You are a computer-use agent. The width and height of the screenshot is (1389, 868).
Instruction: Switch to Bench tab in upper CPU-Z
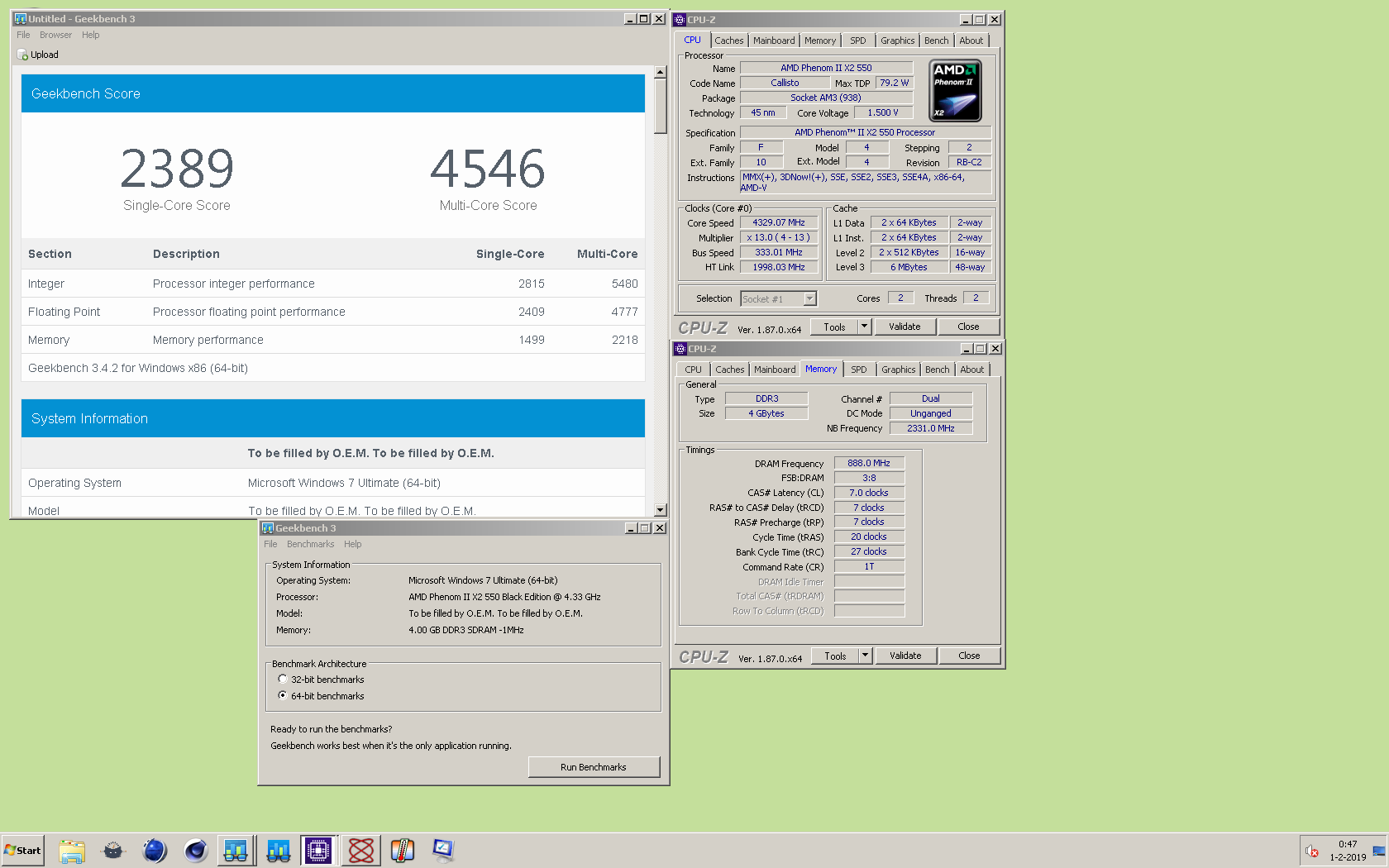click(937, 41)
